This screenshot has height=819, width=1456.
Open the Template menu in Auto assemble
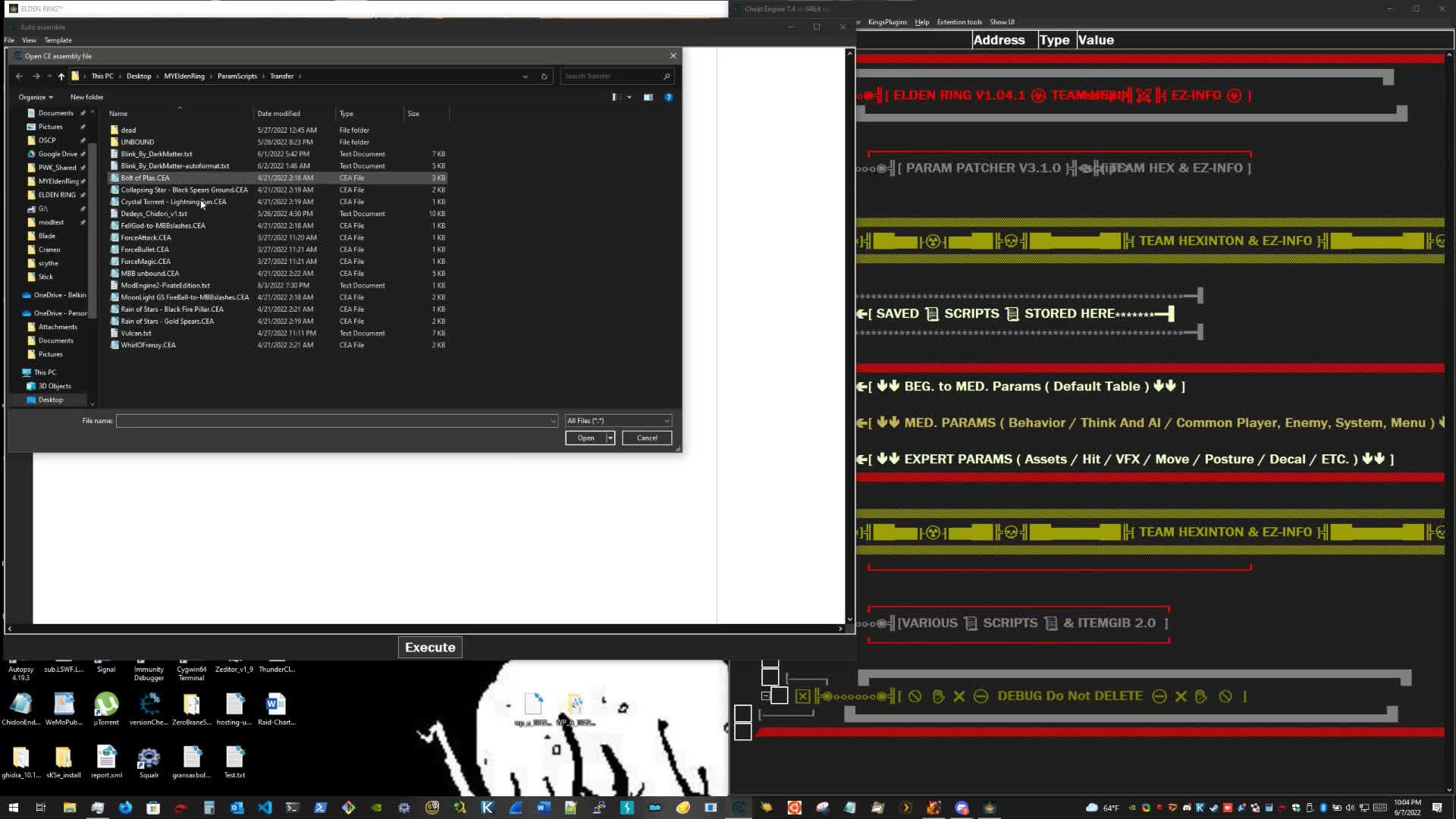58,39
